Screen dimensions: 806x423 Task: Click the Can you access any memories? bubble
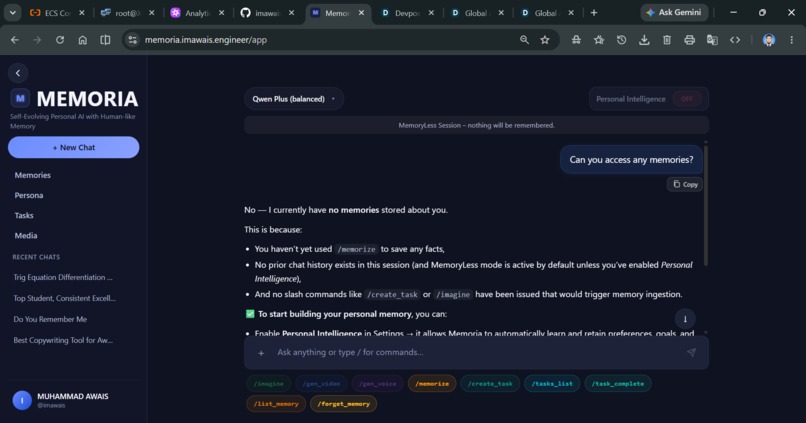tap(631, 160)
